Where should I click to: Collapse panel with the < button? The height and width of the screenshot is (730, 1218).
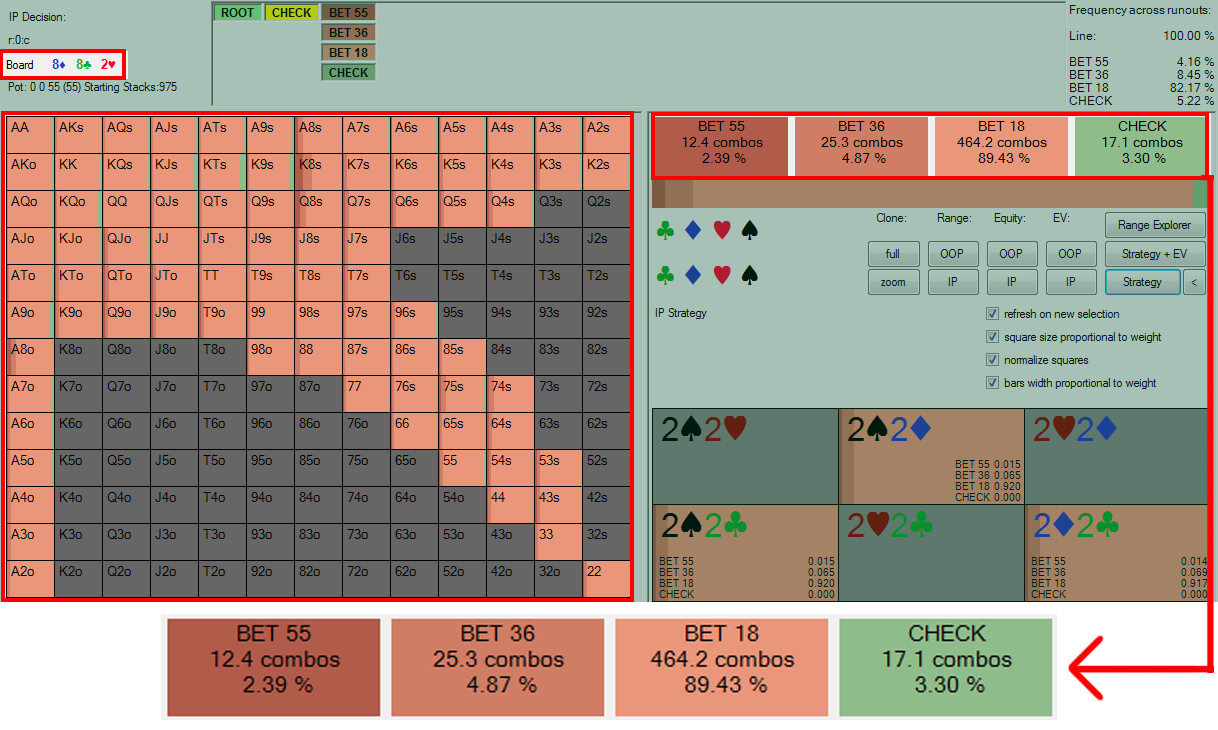pos(1193,282)
